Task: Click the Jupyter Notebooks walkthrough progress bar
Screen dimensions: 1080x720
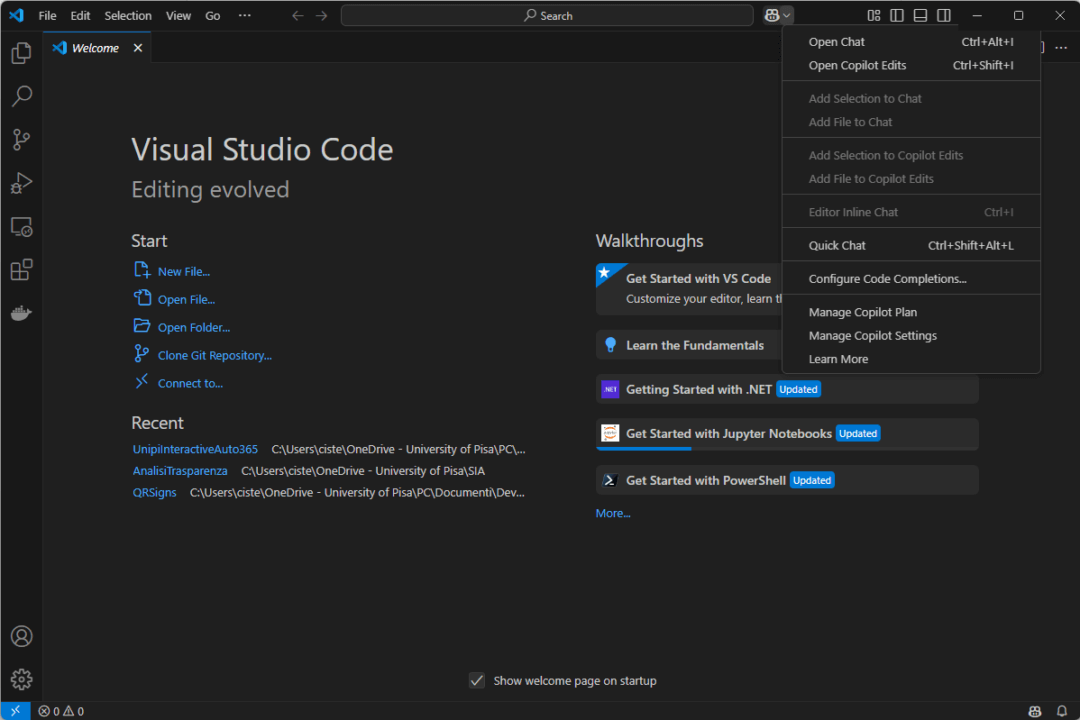Action: (644, 450)
